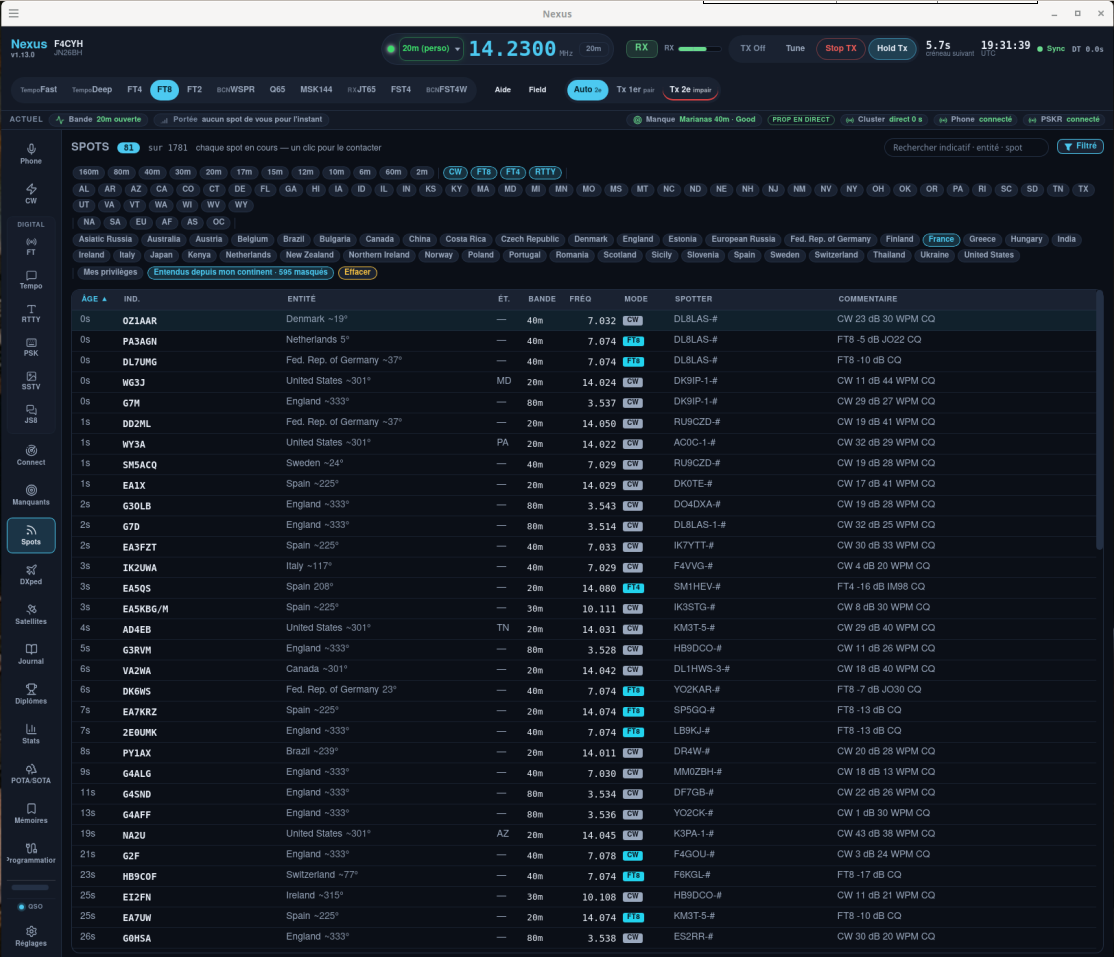Switch to CW mode in sidebar
The height and width of the screenshot is (957, 1114).
point(31,193)
